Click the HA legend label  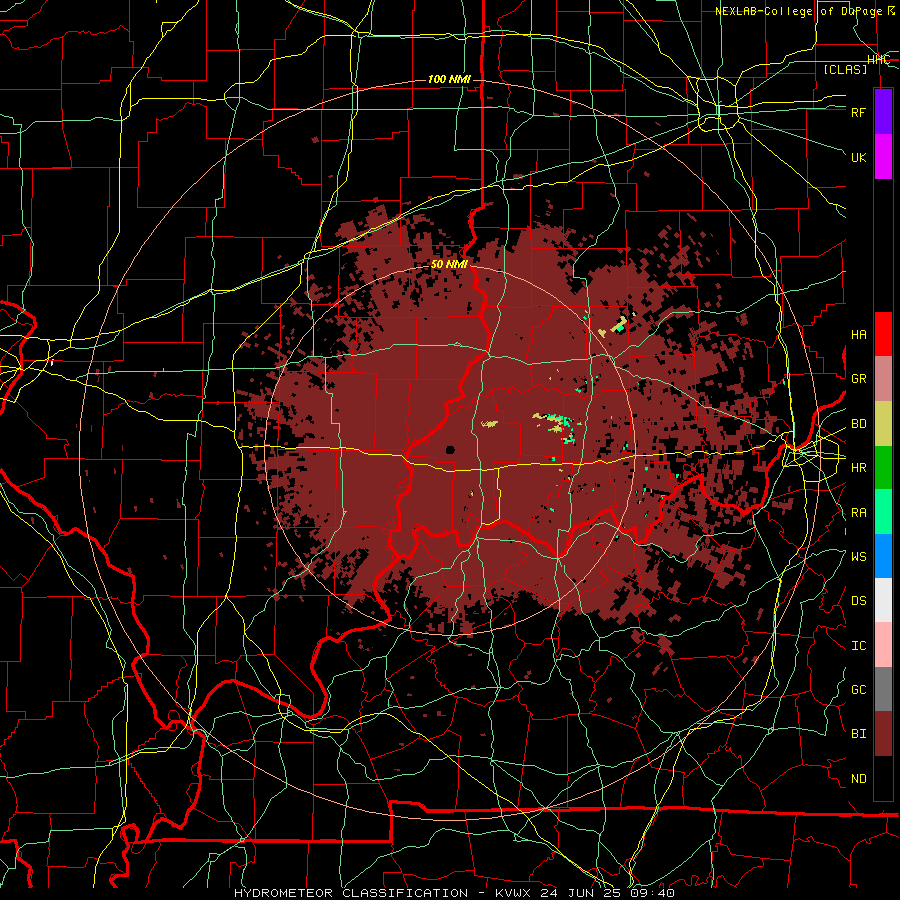tap(858, 335)
